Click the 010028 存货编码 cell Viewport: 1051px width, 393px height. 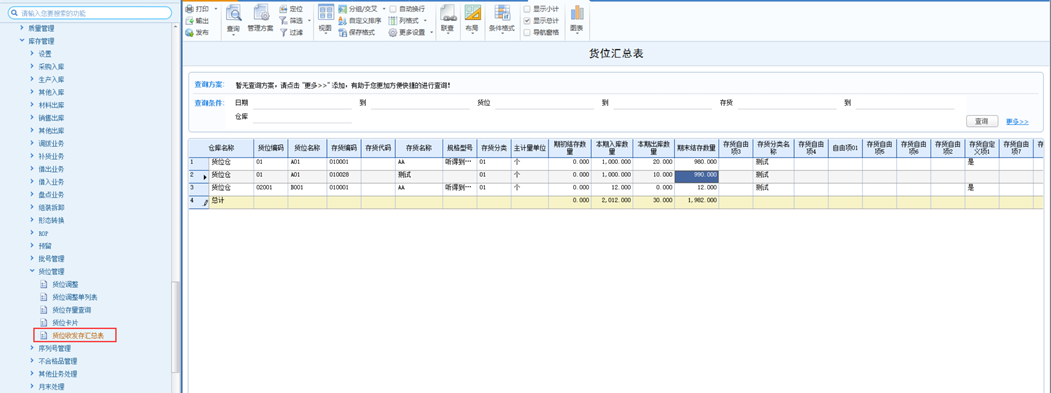[344, 175]
